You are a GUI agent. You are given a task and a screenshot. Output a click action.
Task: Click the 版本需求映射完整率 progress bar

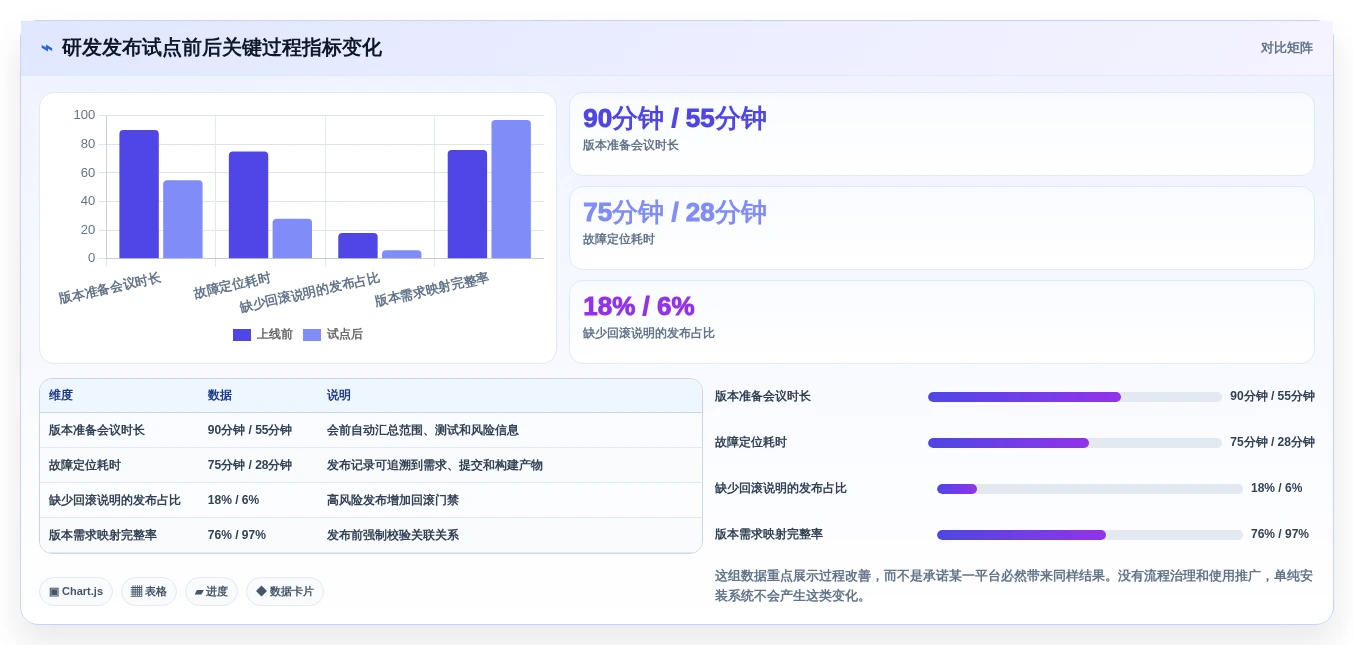click(1090, 535)
